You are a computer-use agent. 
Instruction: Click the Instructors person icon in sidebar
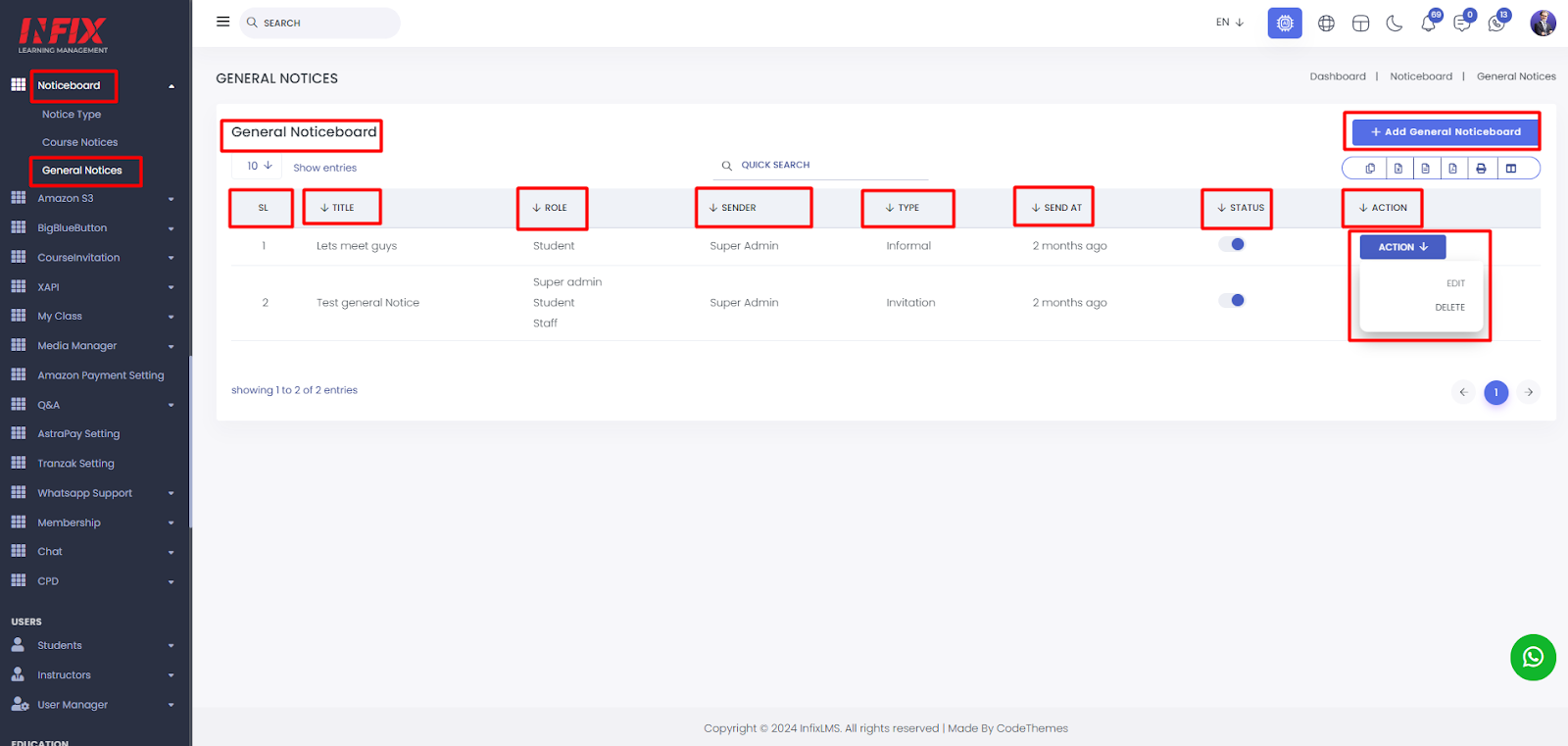[18, 674]
